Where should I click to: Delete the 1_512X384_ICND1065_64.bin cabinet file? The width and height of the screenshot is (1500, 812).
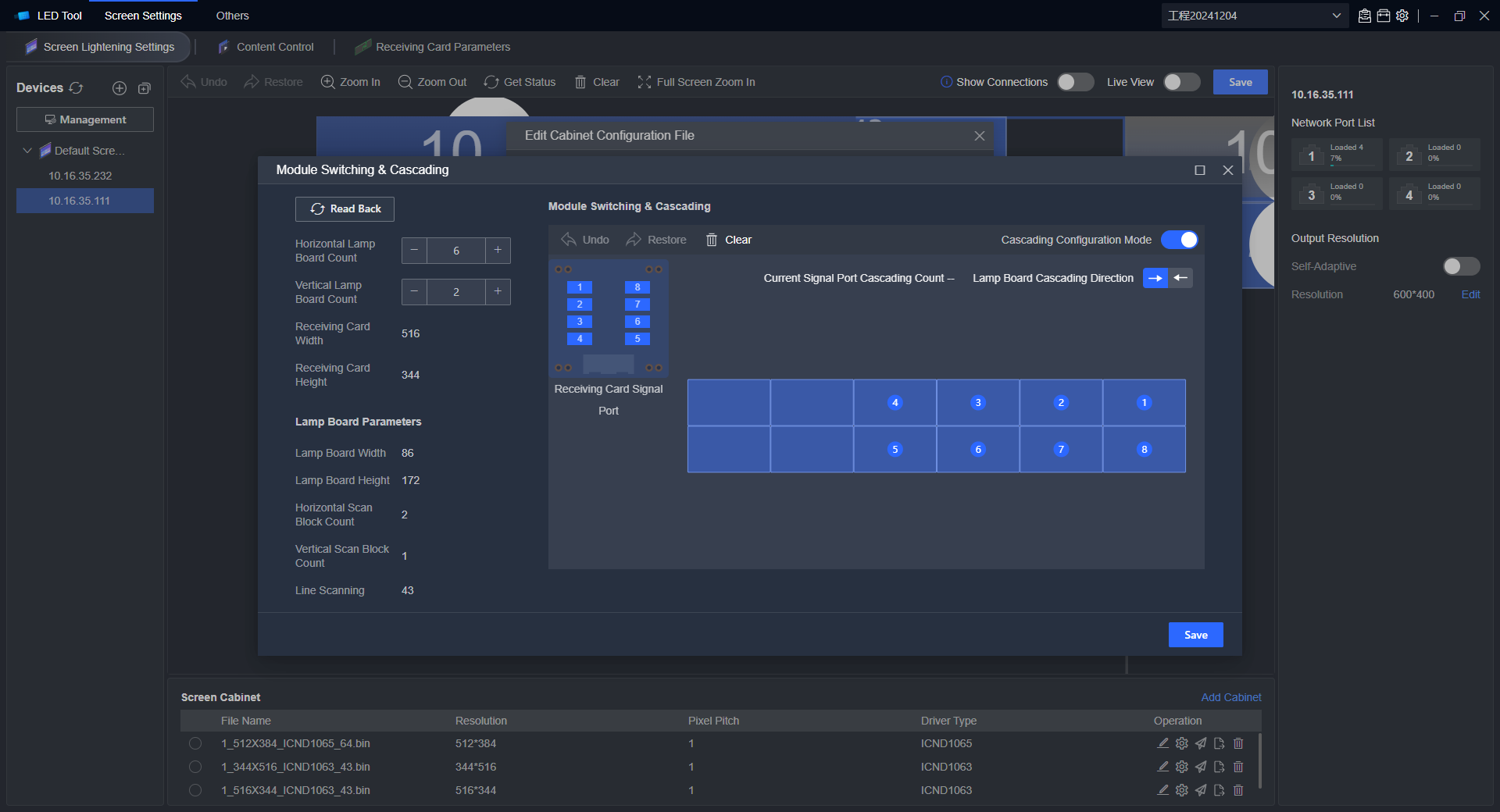coord(1238,743)
